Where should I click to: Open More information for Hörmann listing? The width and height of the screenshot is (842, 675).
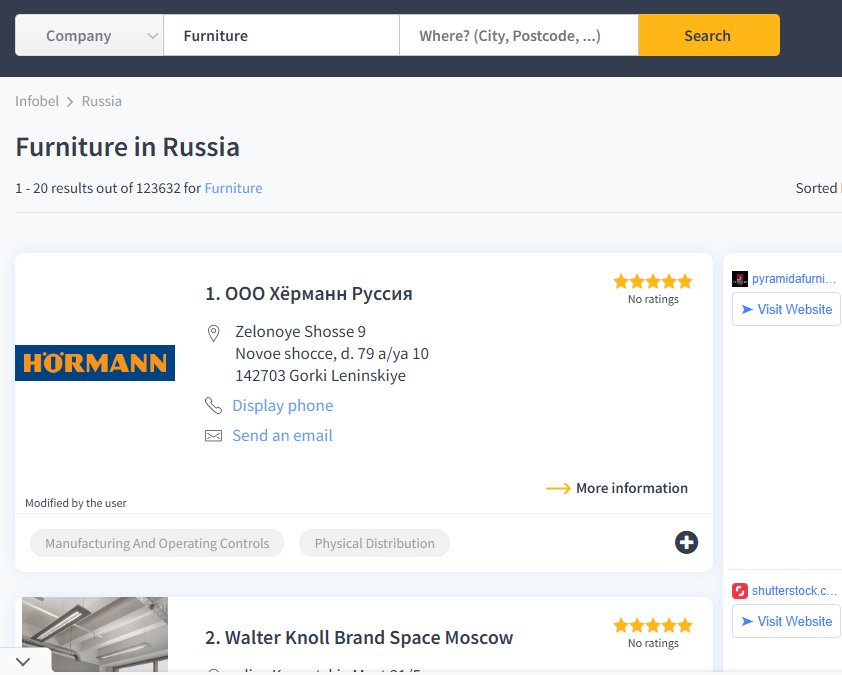click(x=632, y=488)
